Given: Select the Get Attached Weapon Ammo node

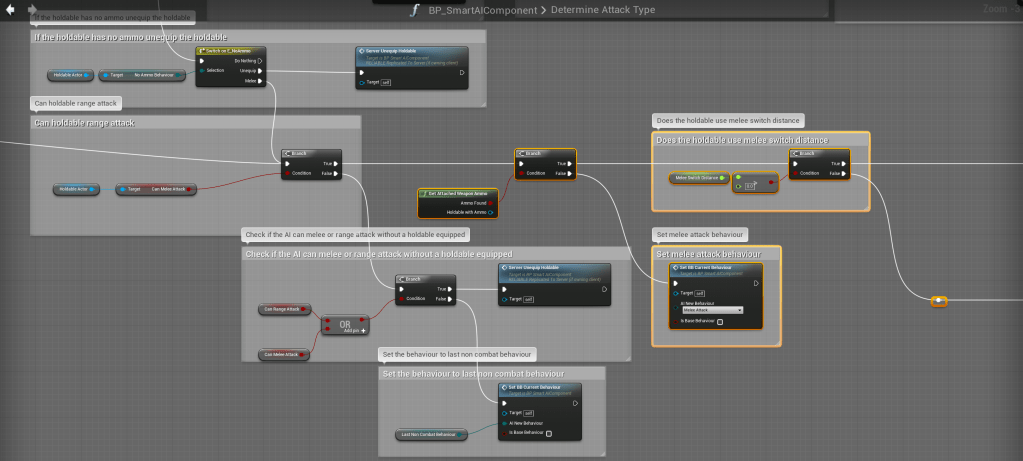Looking at the screenshot, I should (x=457, y=191).
